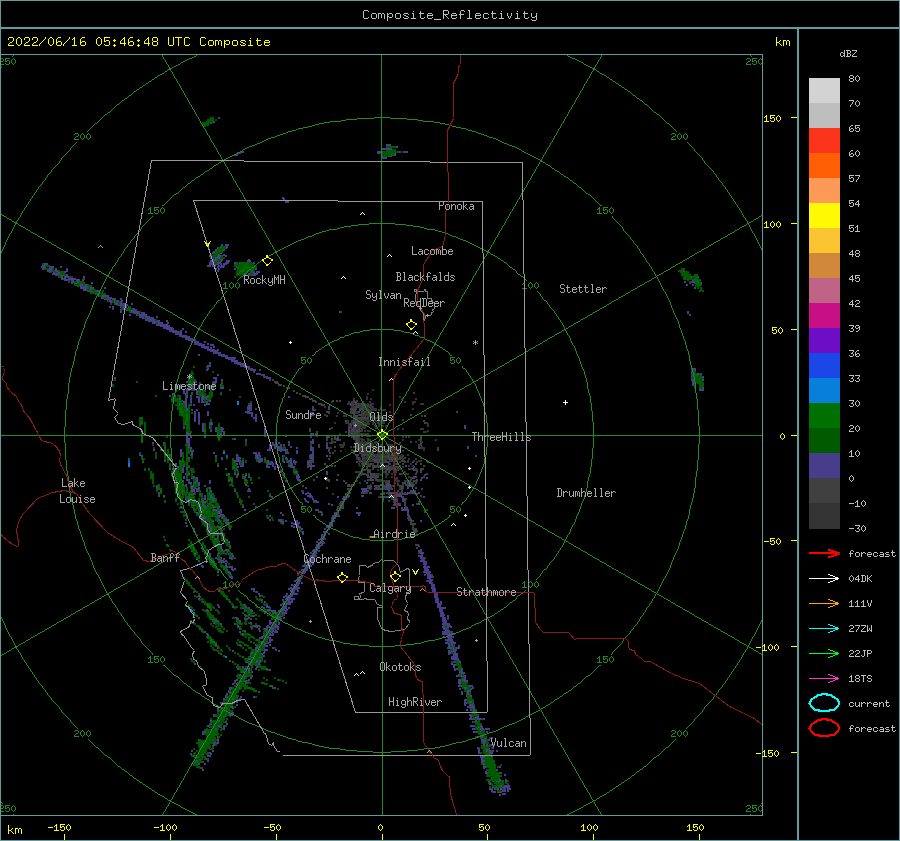This screenshot has width=900, height=841.
Task: Click the cyan current ellipse icon
Action: click(824, 703)
